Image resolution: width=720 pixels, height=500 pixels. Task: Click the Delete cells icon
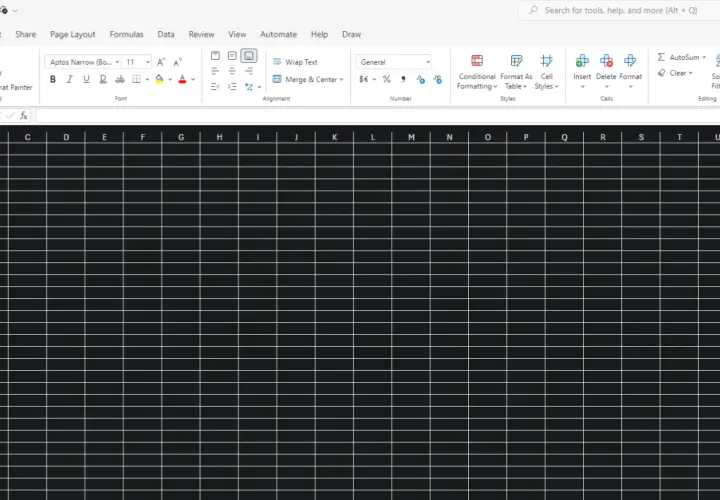606,61
